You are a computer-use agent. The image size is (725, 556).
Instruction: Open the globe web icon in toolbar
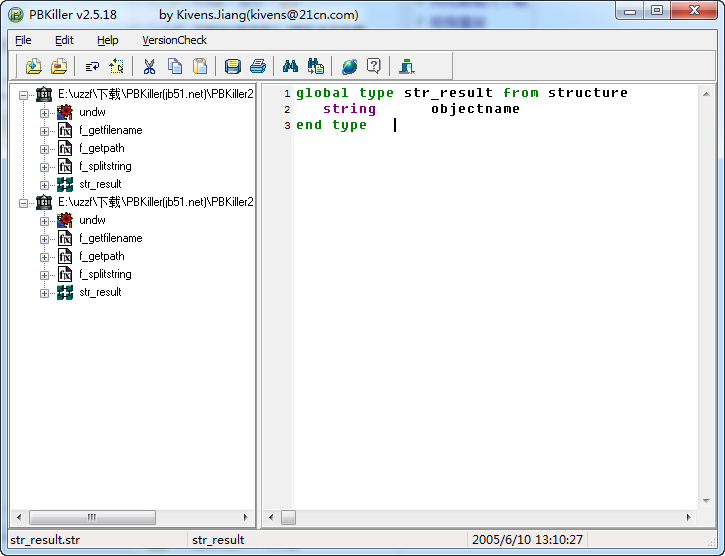tap(349, 67)
